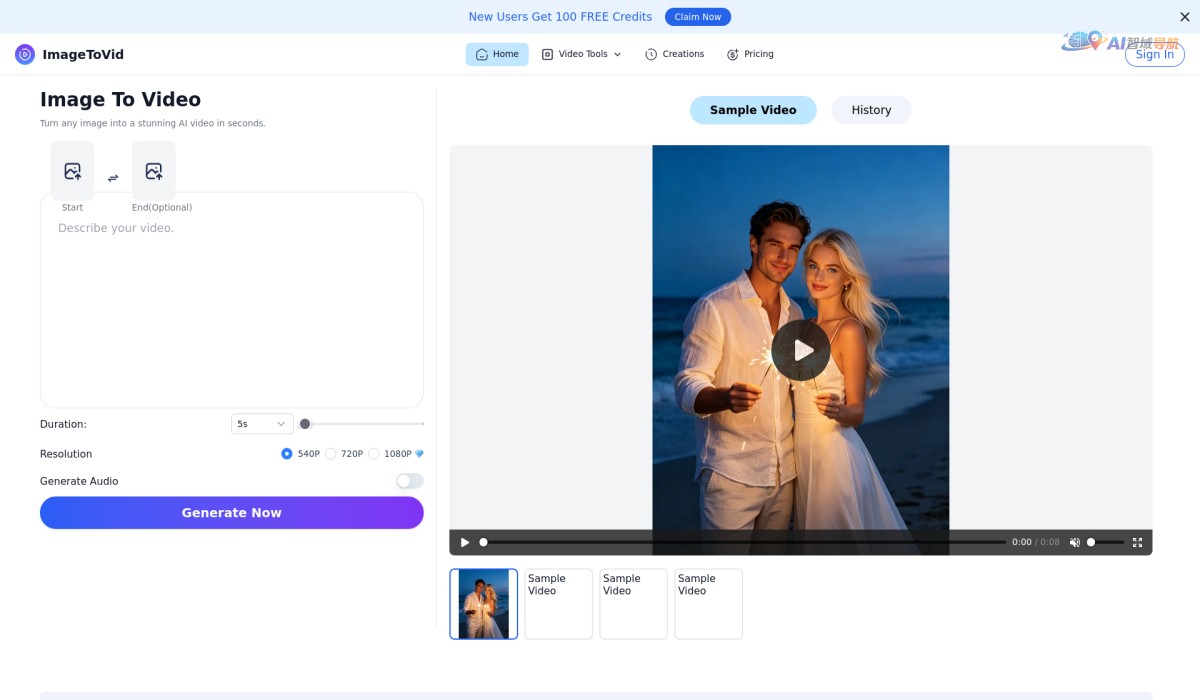The width and height of the screenshot is (1200, 700).
Task: Select the couple sample video thumbnail
Action: [x=484, y=604]
